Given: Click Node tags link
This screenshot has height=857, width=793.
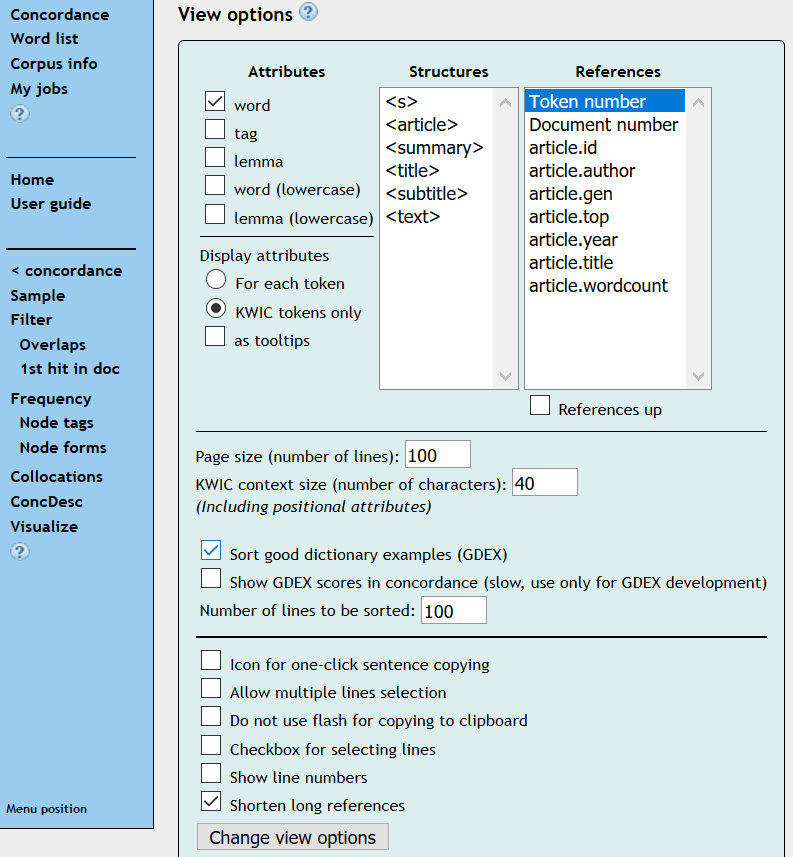Looking at the screenshot, I should point(56,422).
